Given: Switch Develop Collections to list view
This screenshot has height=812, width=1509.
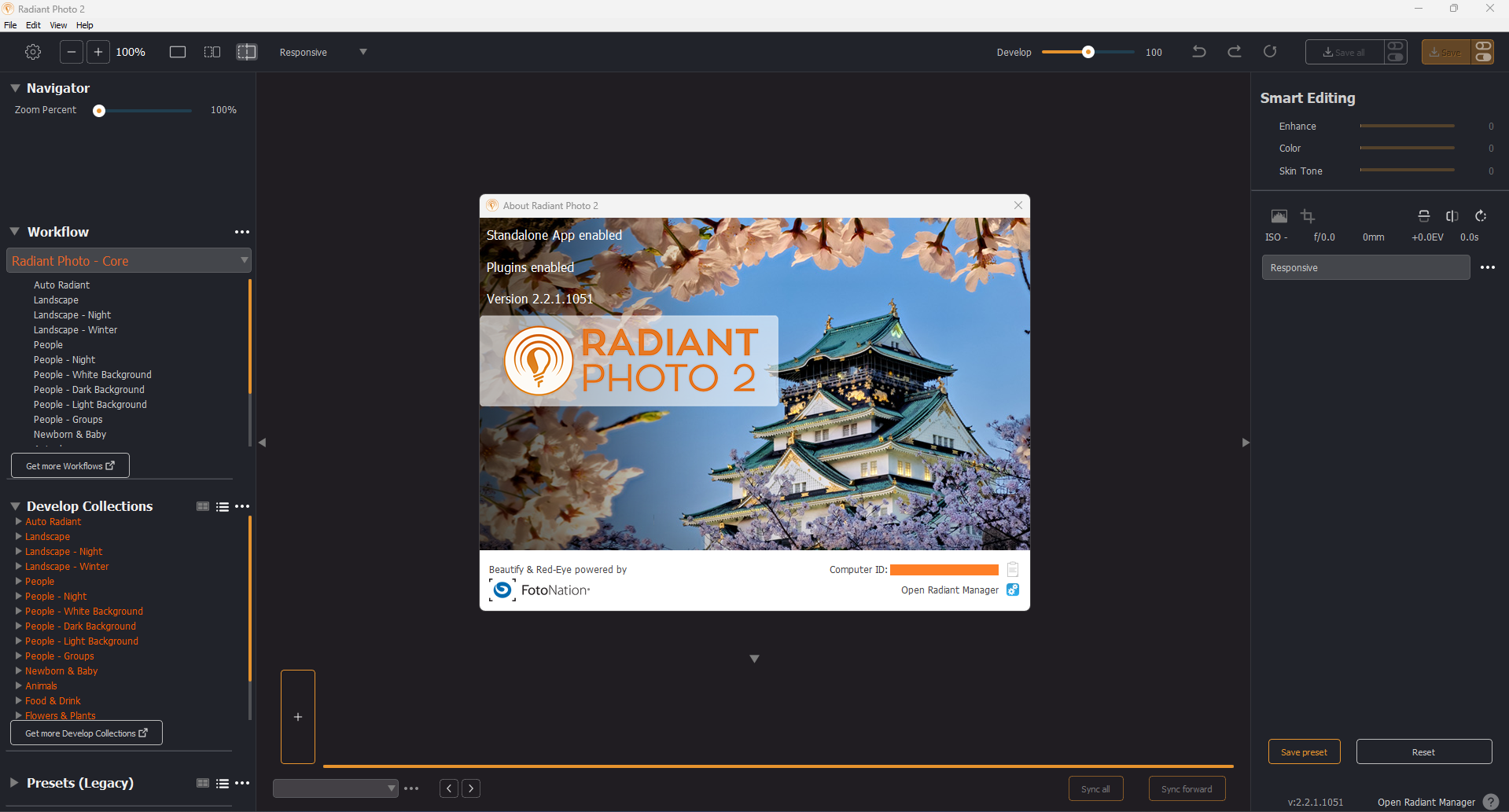Looking at the screenshot, I should click(223, 507).
